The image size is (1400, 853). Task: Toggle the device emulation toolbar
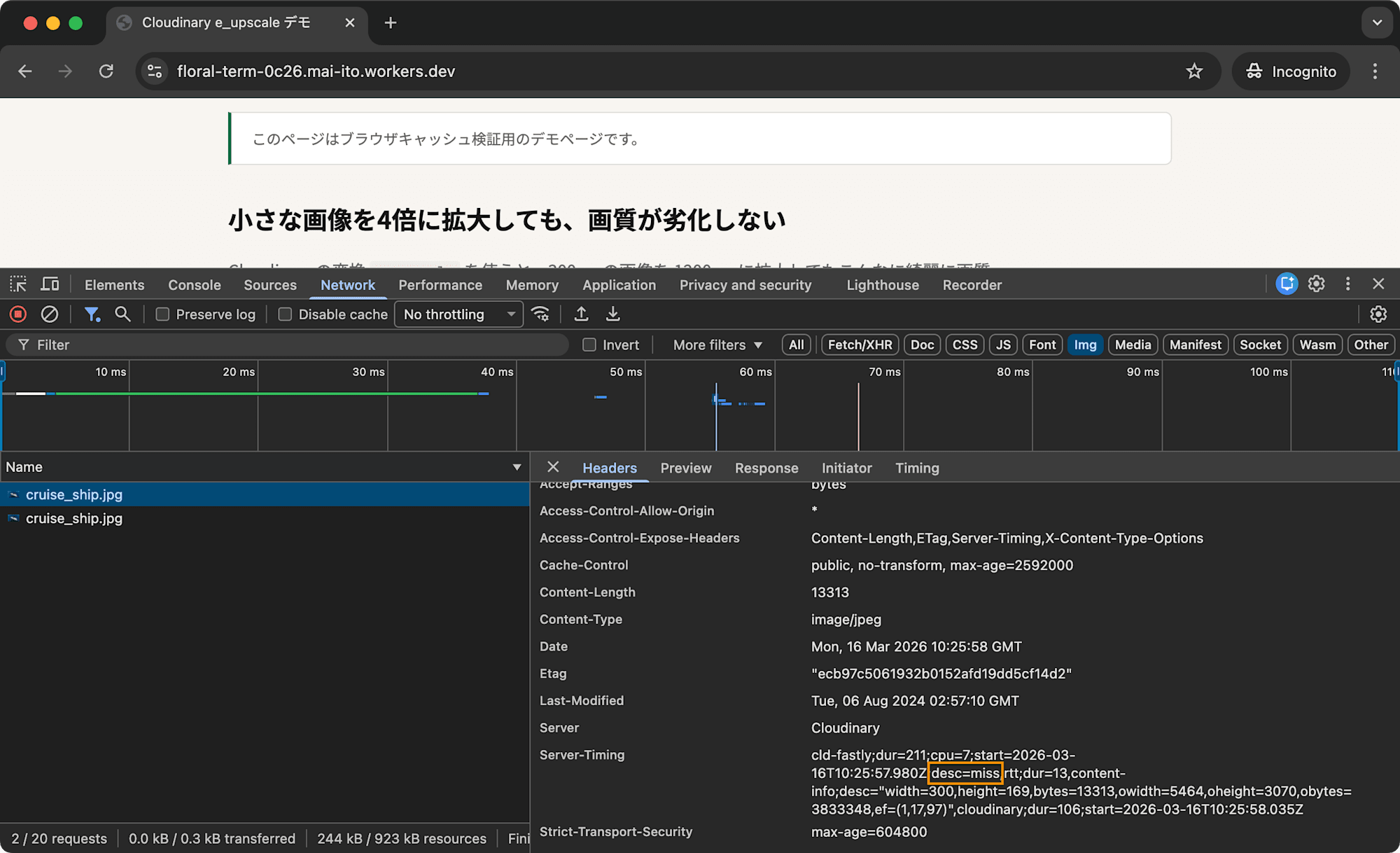50,284
